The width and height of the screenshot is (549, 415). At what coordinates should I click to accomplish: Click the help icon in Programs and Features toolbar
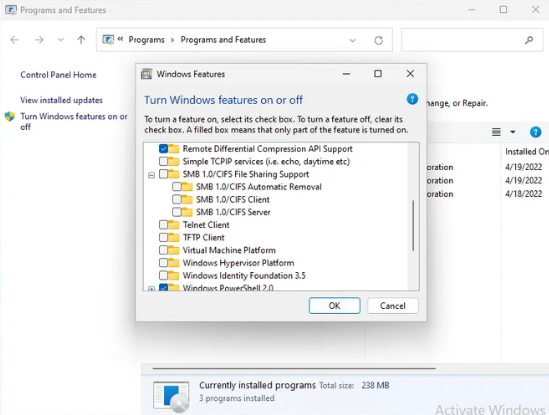pos(535,132)
